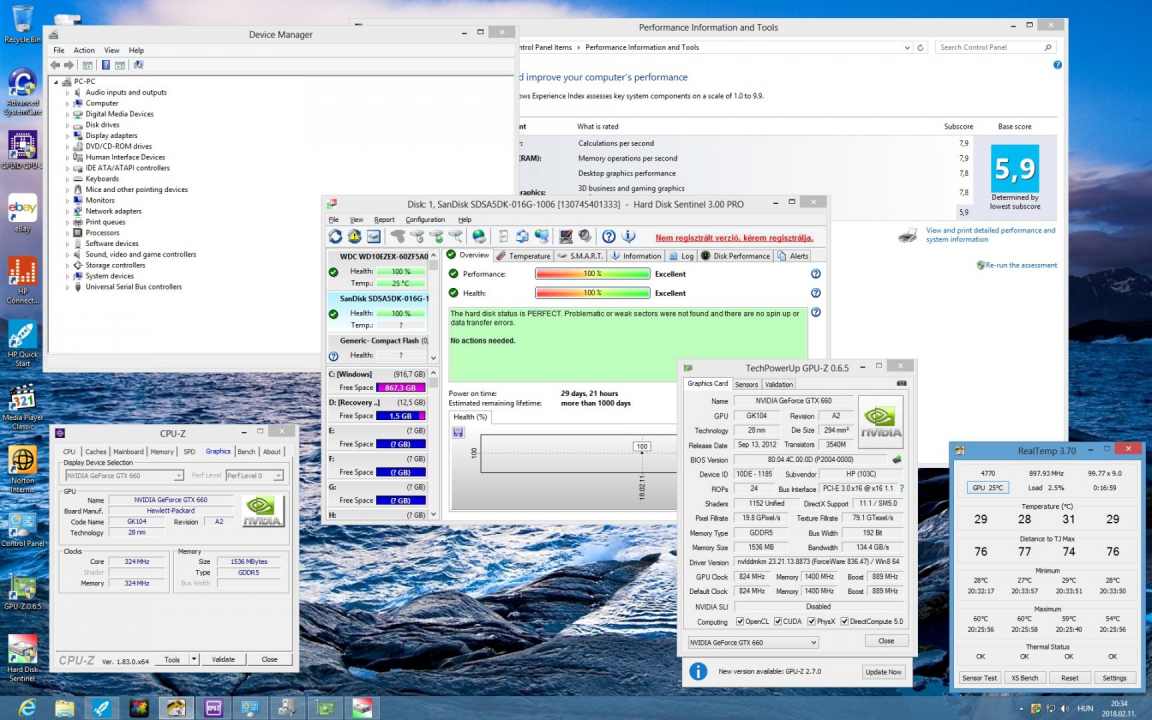Open the Sensors tab in GPU-Z
This screenshot has width=1152, height=720.
tap(746, 384)
